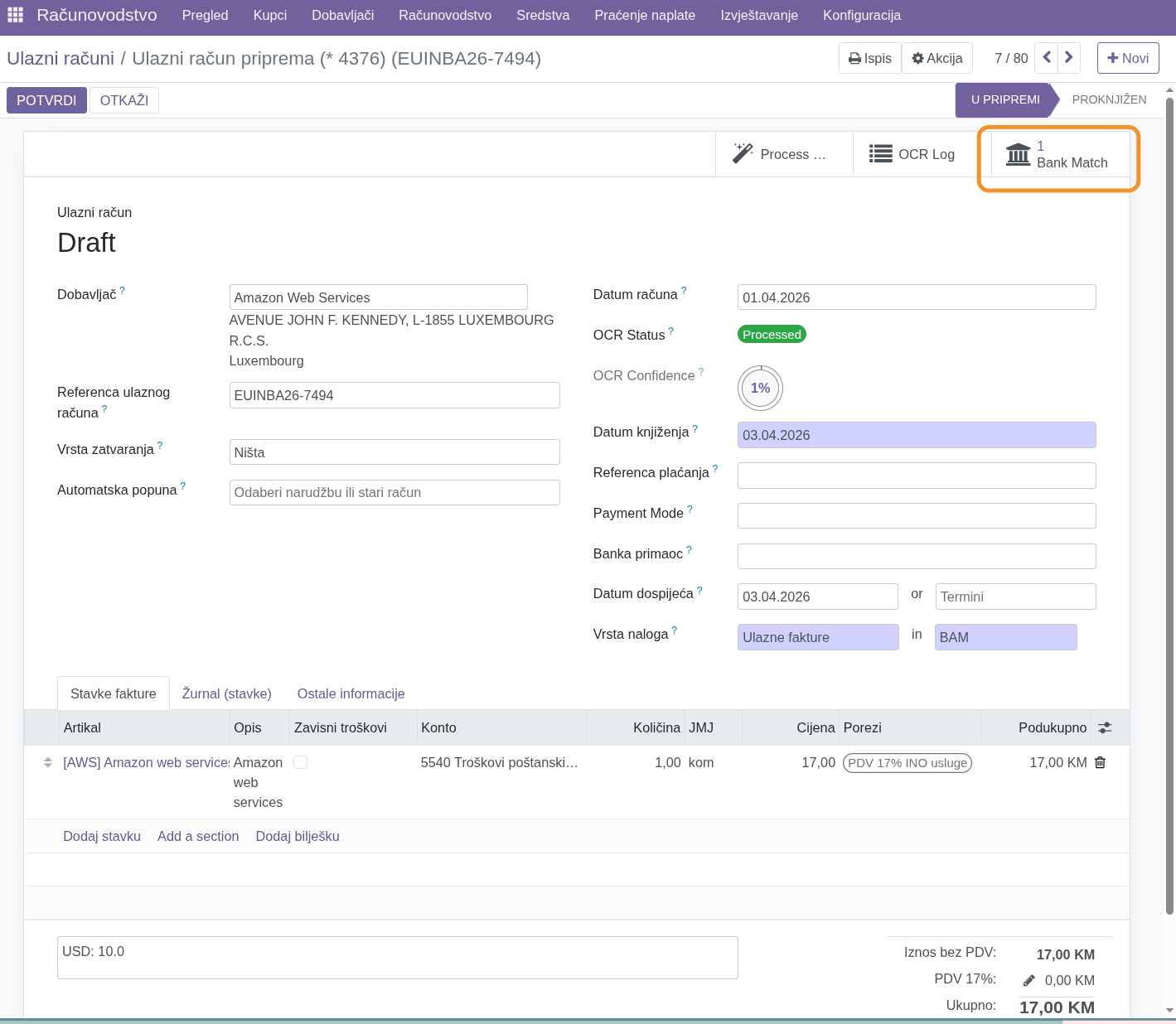Viewport: 1176px width, 1024px height.
Task: Click the OCR Confidence 1% gauge
Action: click(760, 388)
